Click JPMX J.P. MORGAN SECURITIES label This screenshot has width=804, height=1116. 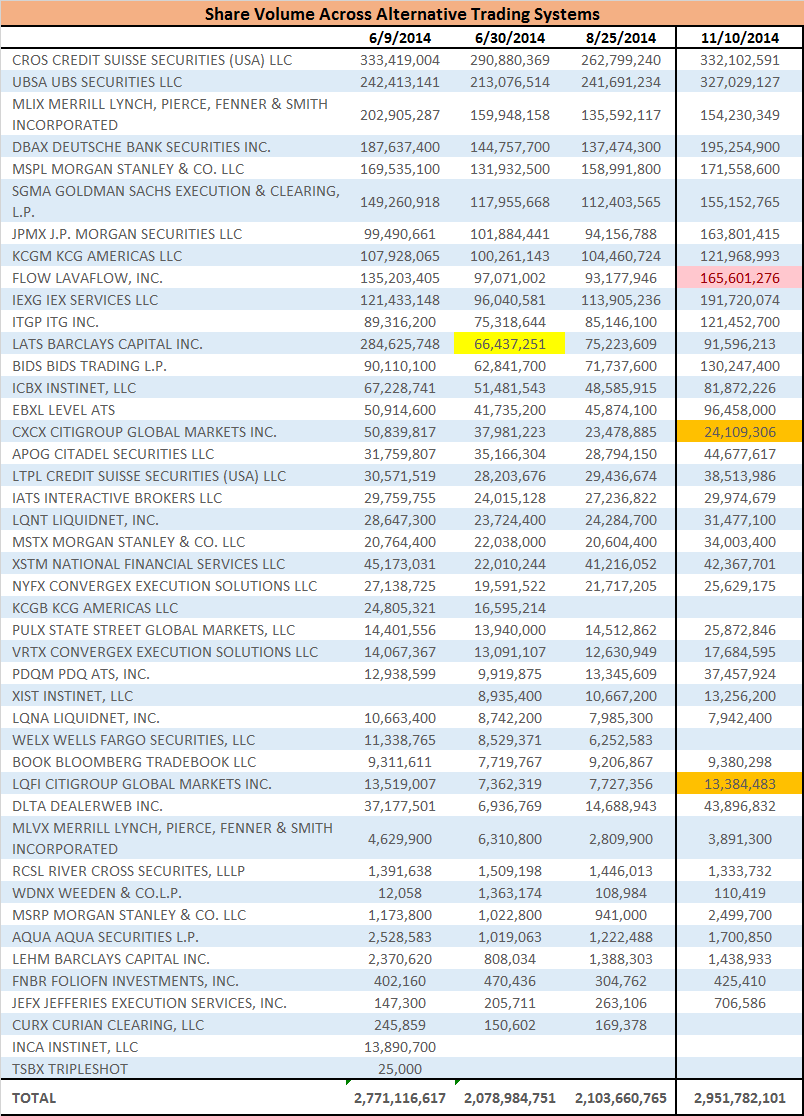pyautogui.click(x=127, y=234)
